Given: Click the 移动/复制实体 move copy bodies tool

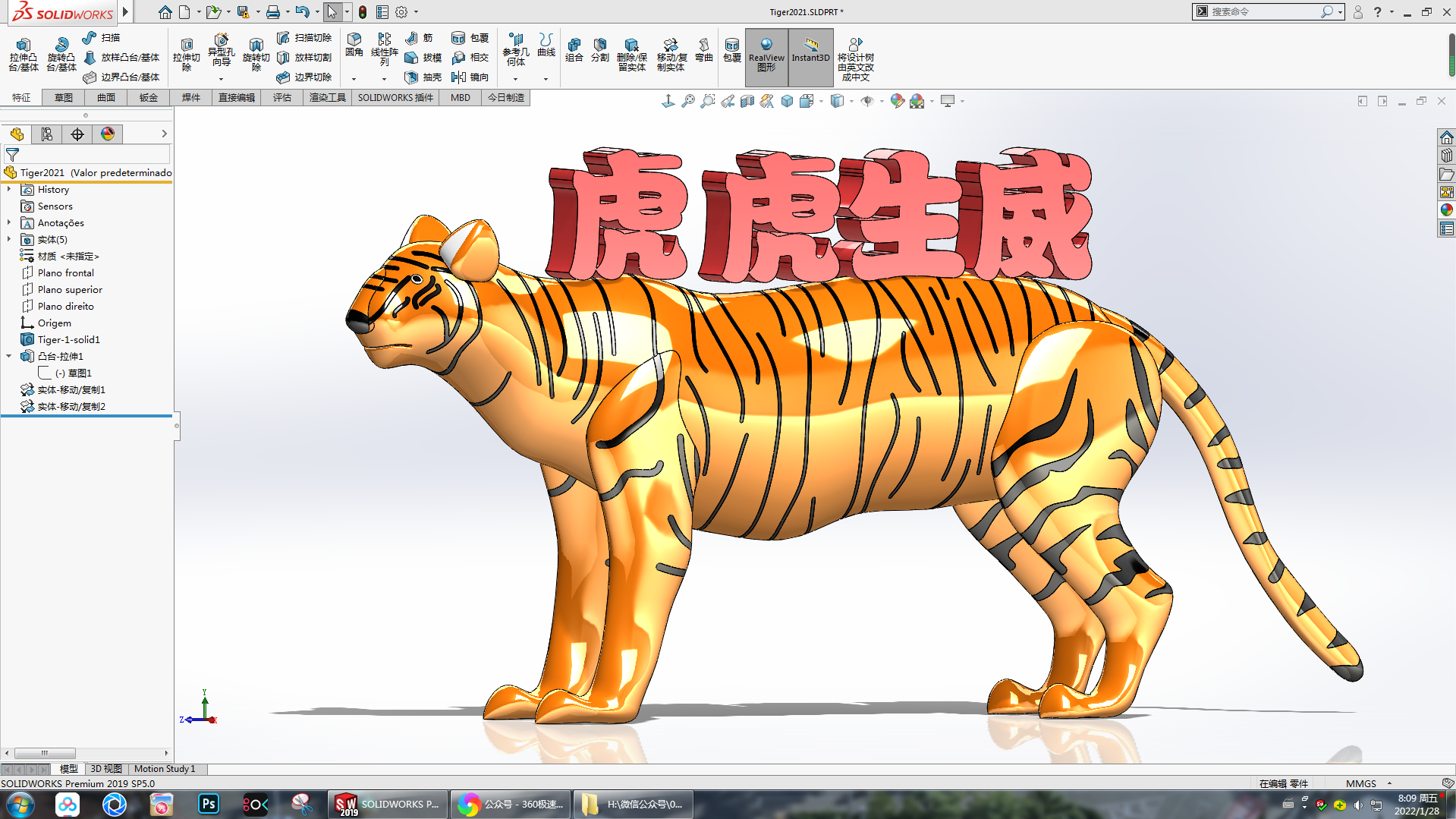Looking at the screenshot, I should (x=671, y=55).
